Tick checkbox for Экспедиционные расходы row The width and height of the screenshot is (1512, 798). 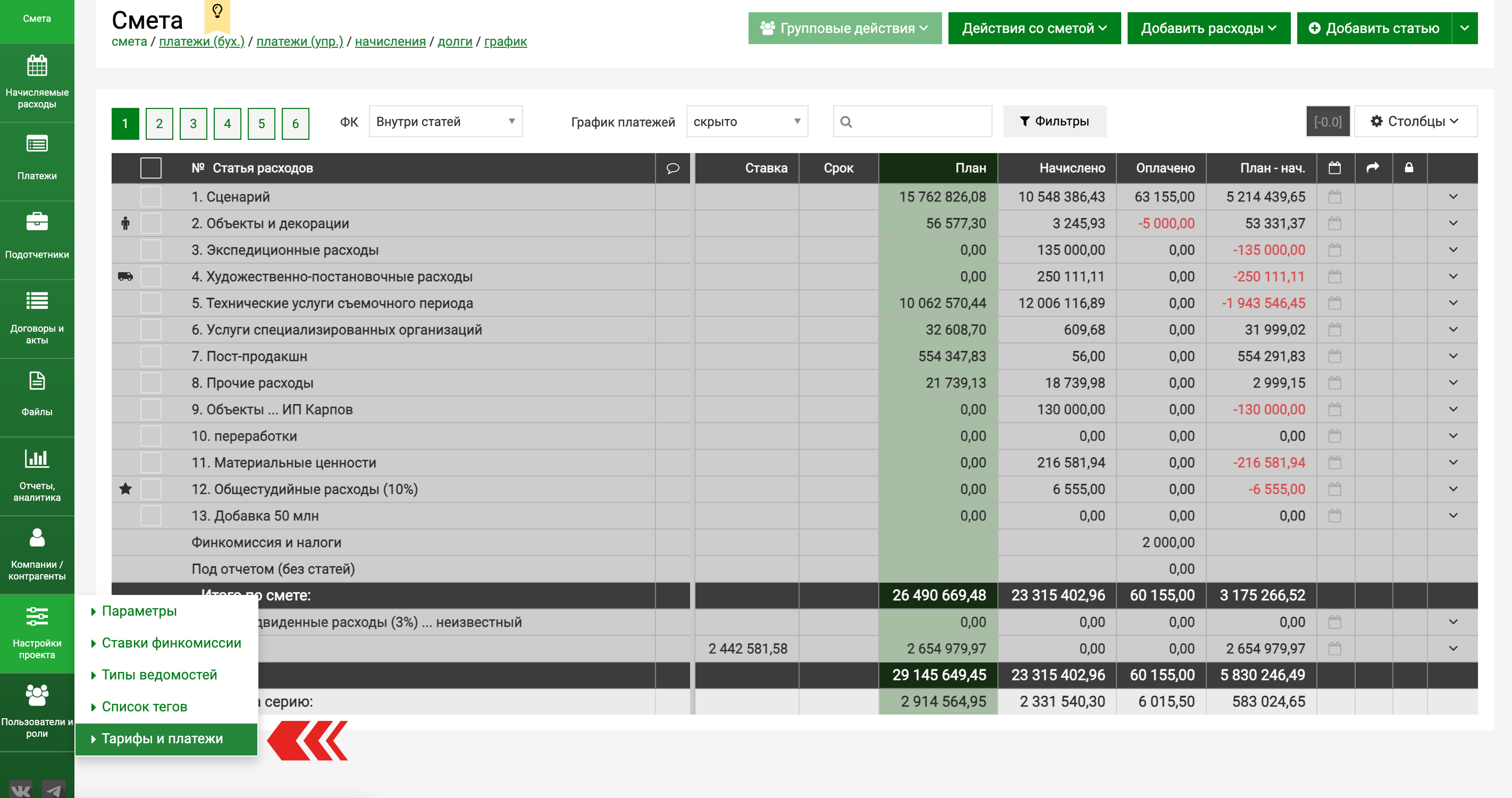point(151,250)
